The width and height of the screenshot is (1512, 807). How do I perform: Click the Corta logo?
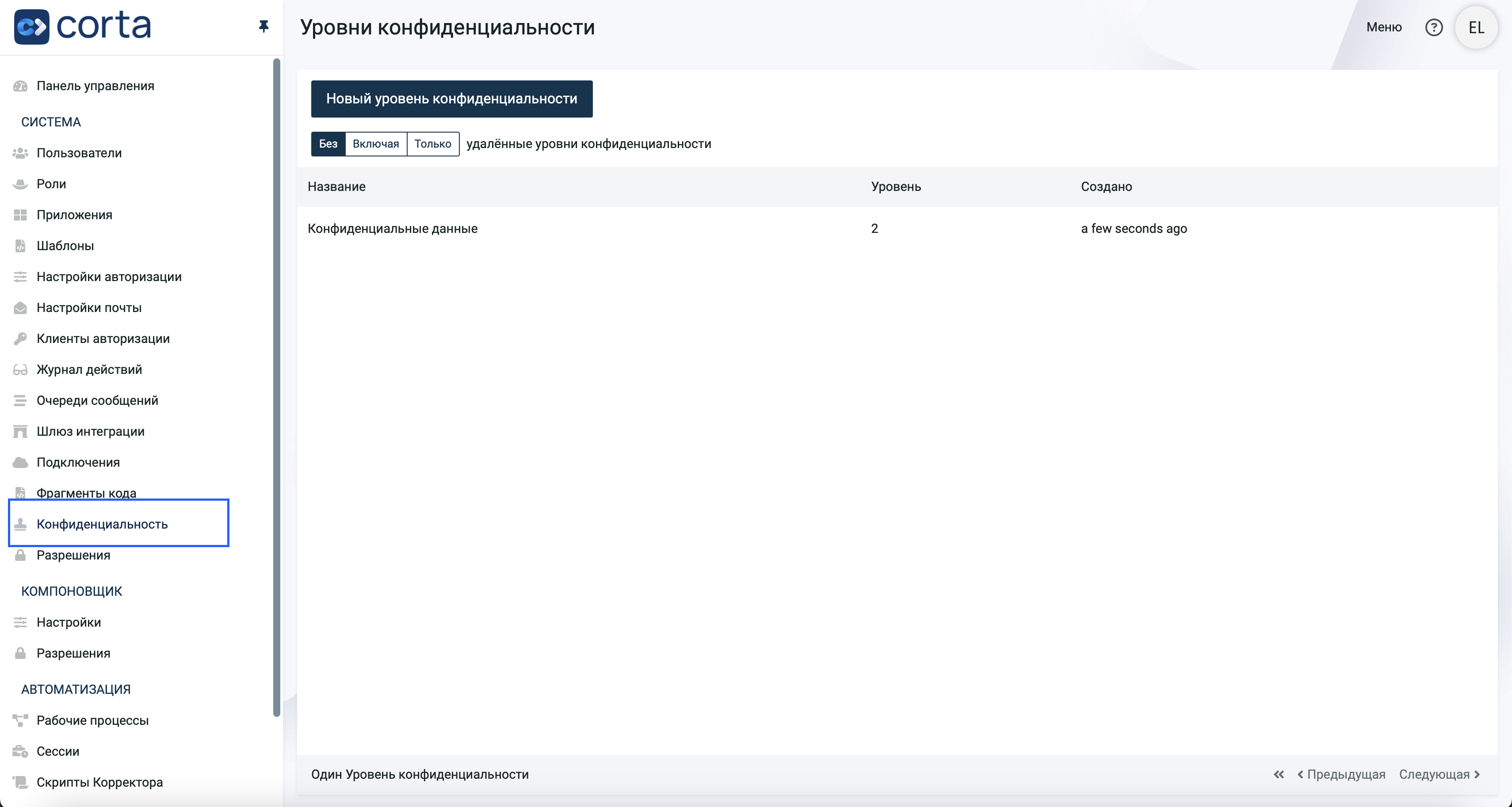[x=83, y=27]
